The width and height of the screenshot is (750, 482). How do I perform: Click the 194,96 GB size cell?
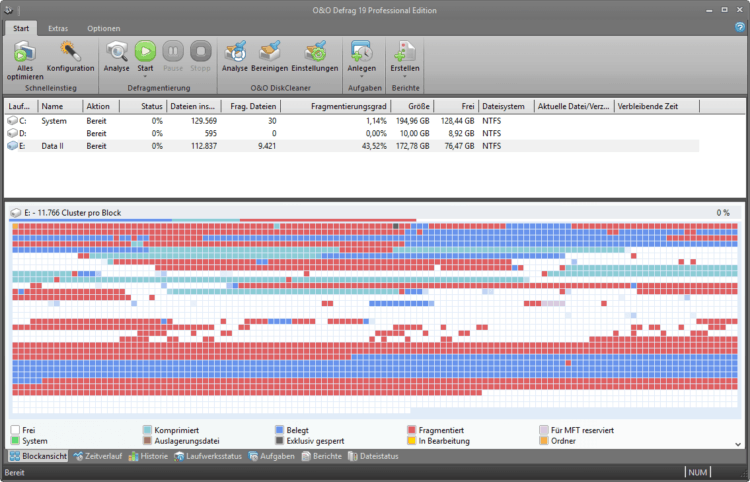pos(412,121)
